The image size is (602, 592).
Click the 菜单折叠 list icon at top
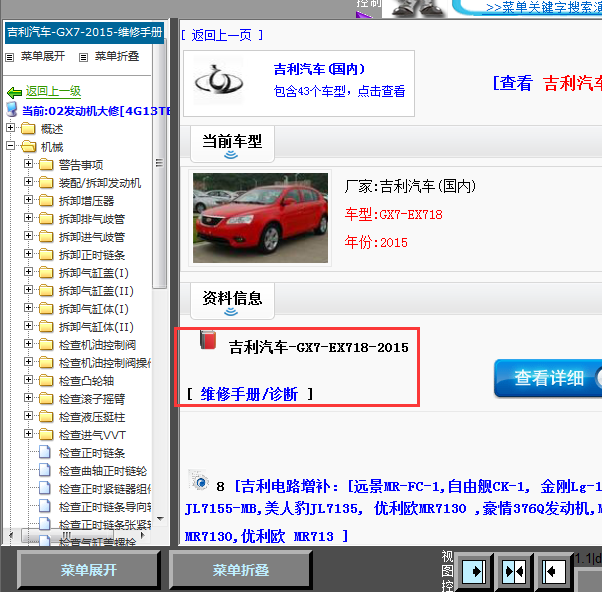click(x=83, y=57)
